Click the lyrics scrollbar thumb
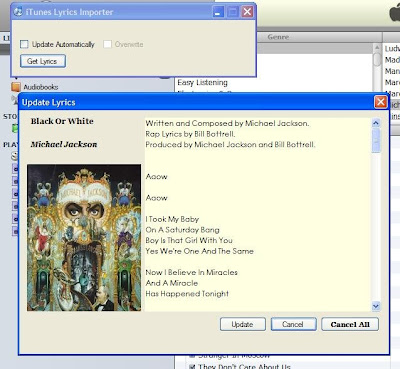Viewport: 400px width, 369px height. click(376, 141)
